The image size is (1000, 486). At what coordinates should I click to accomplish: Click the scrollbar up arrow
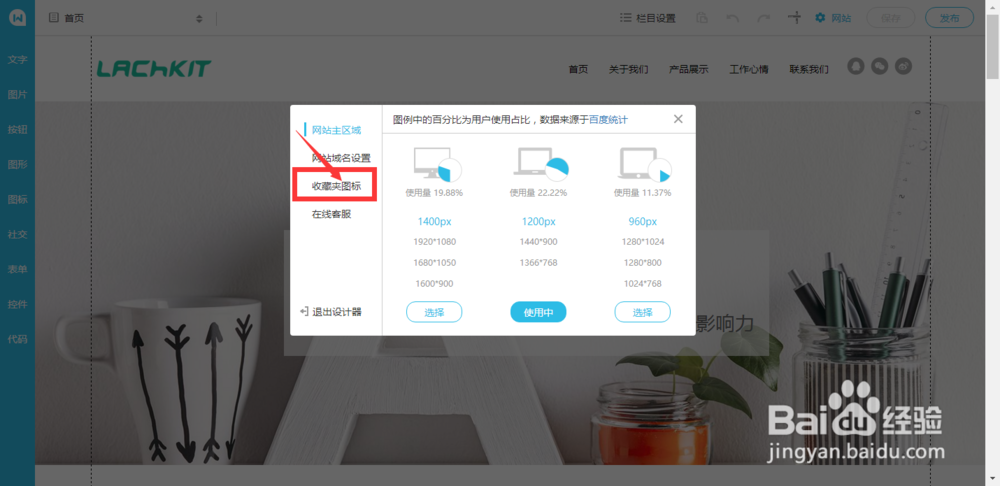[994, 5]
